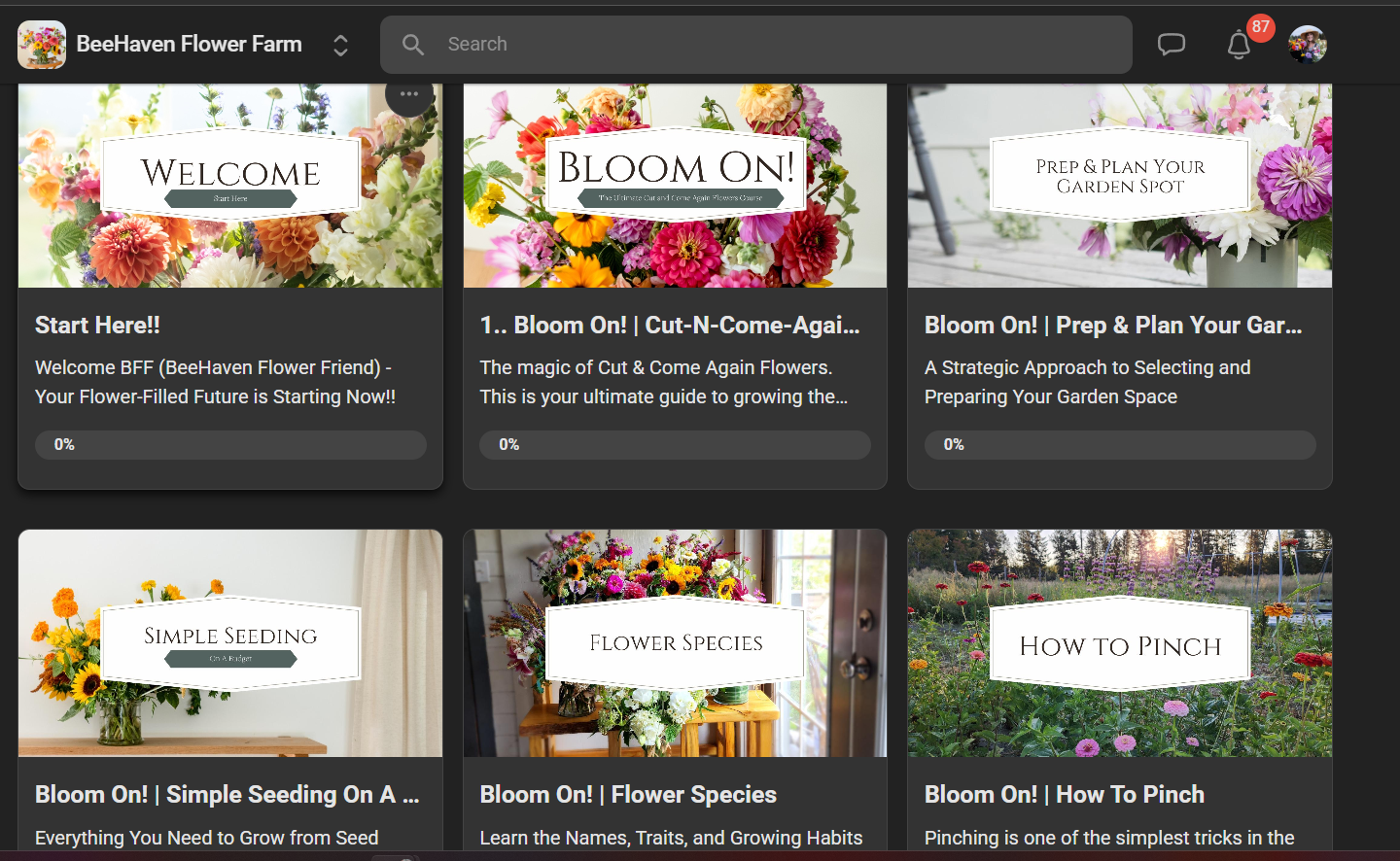Open the How To Pinch course thumbnail
1400x861 pixels.
1120,643
